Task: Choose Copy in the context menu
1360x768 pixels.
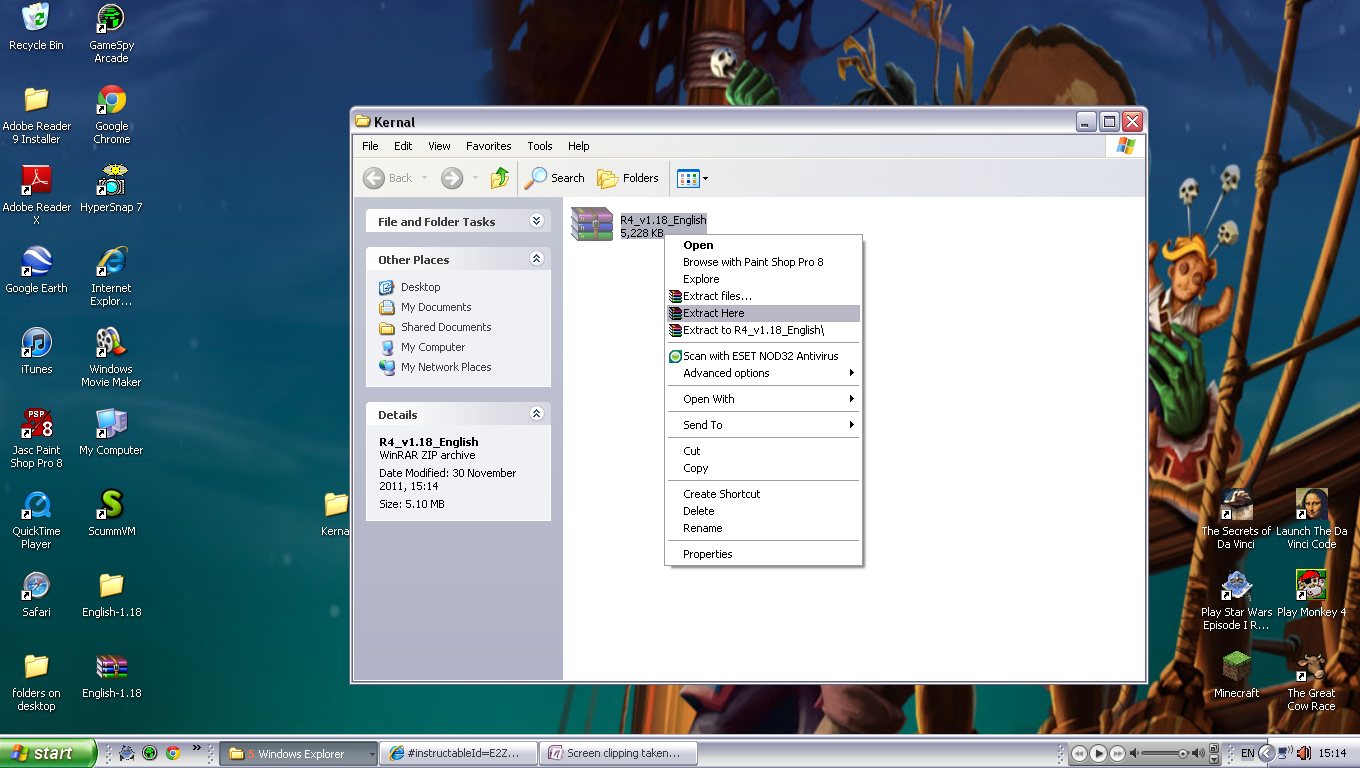Action: 764,468
